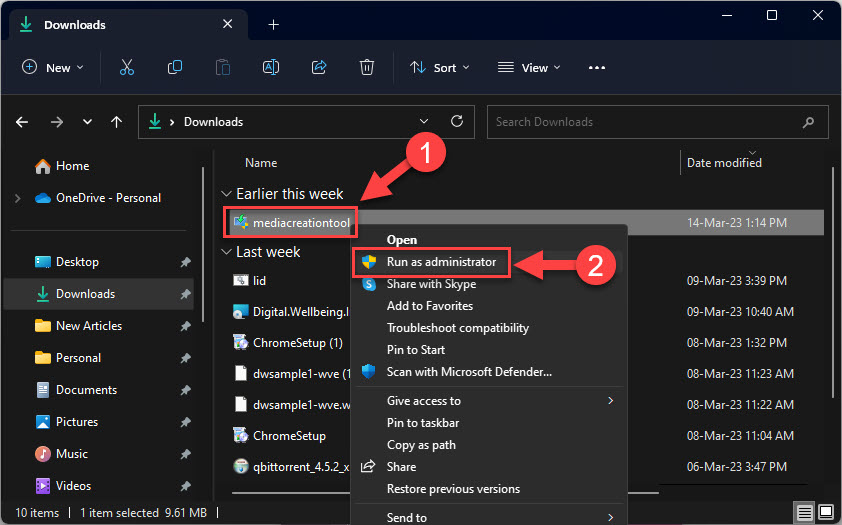Unpin Videos from quick access

(x=185, y=486)
